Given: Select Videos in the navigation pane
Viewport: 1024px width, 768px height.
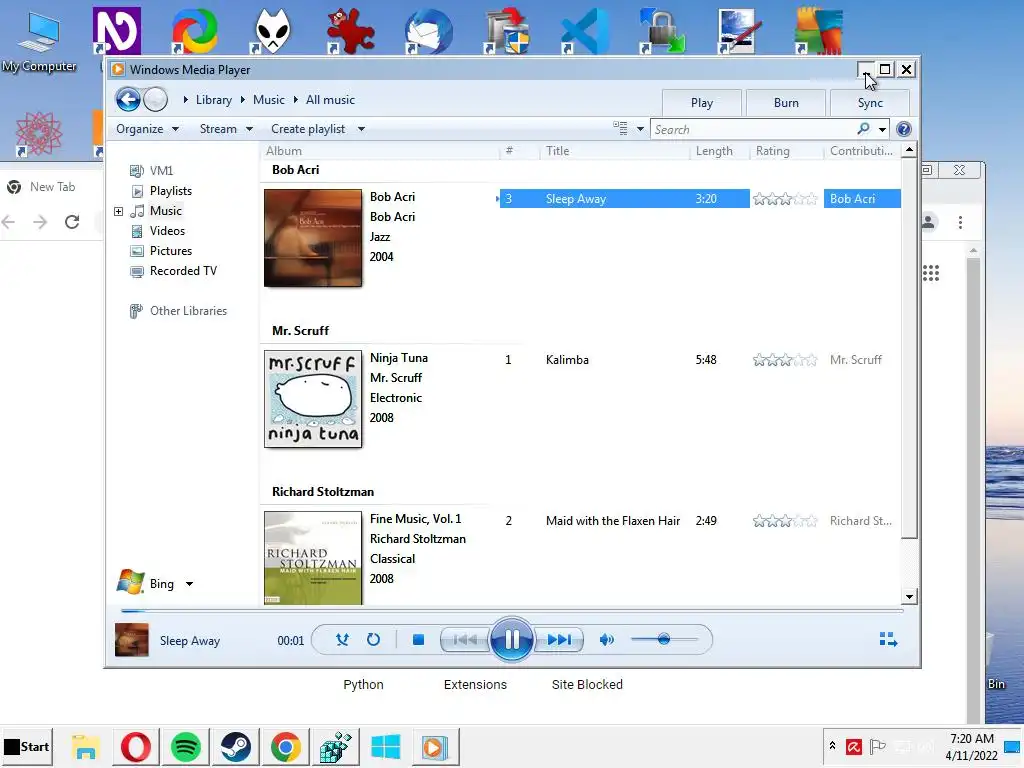Looking at the screenshot, I should coord(167,231).
